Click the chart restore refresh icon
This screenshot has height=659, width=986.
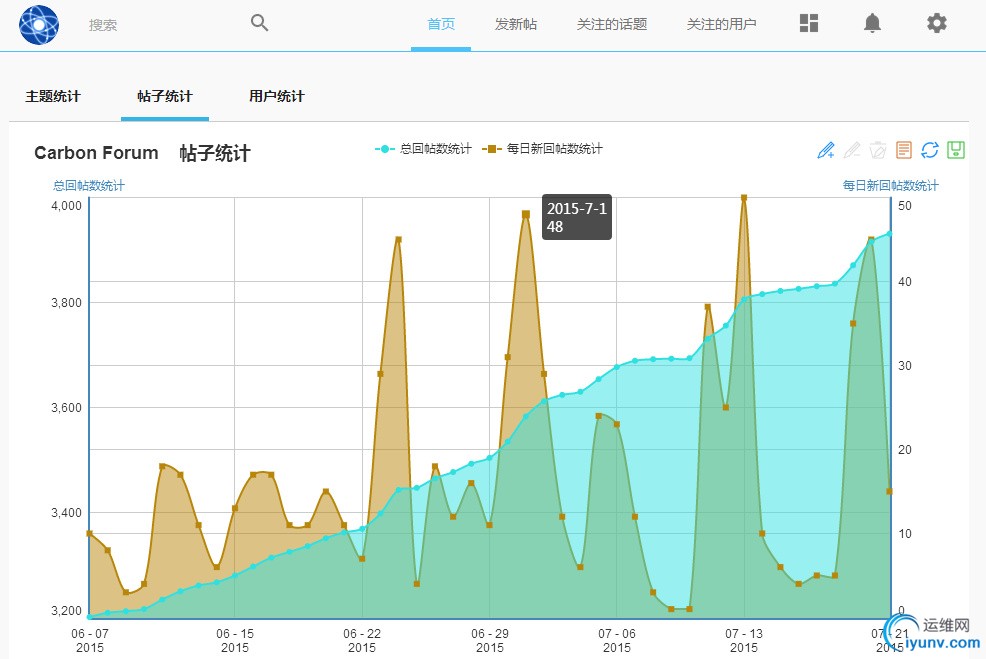pos(929,150)
